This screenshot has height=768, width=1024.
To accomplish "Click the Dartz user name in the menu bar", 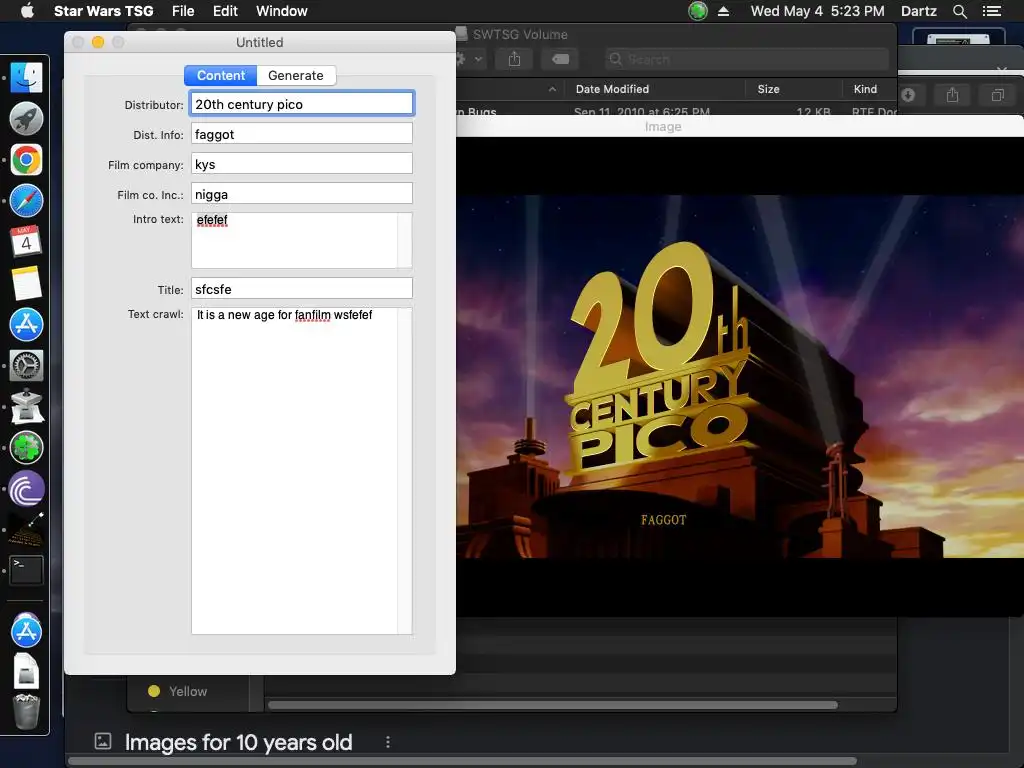I will [918, 11].
